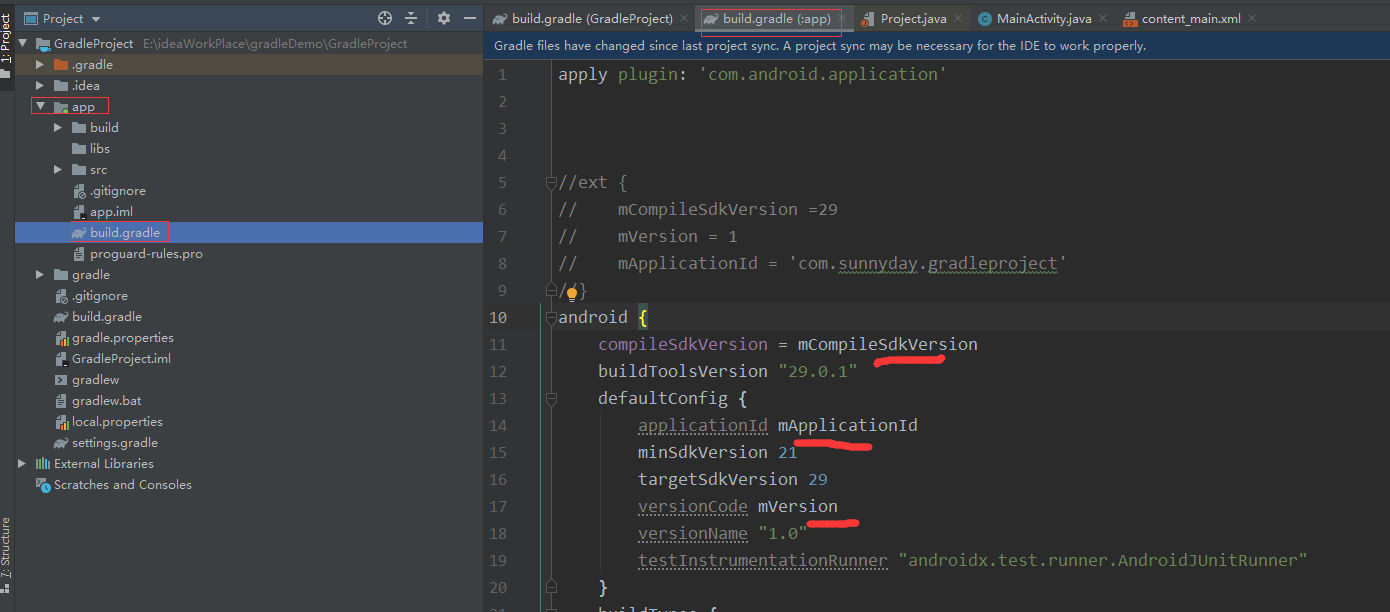
Task: Click buildToolsVersion string "29.0.1"
Action: click(x=817, y=371)
